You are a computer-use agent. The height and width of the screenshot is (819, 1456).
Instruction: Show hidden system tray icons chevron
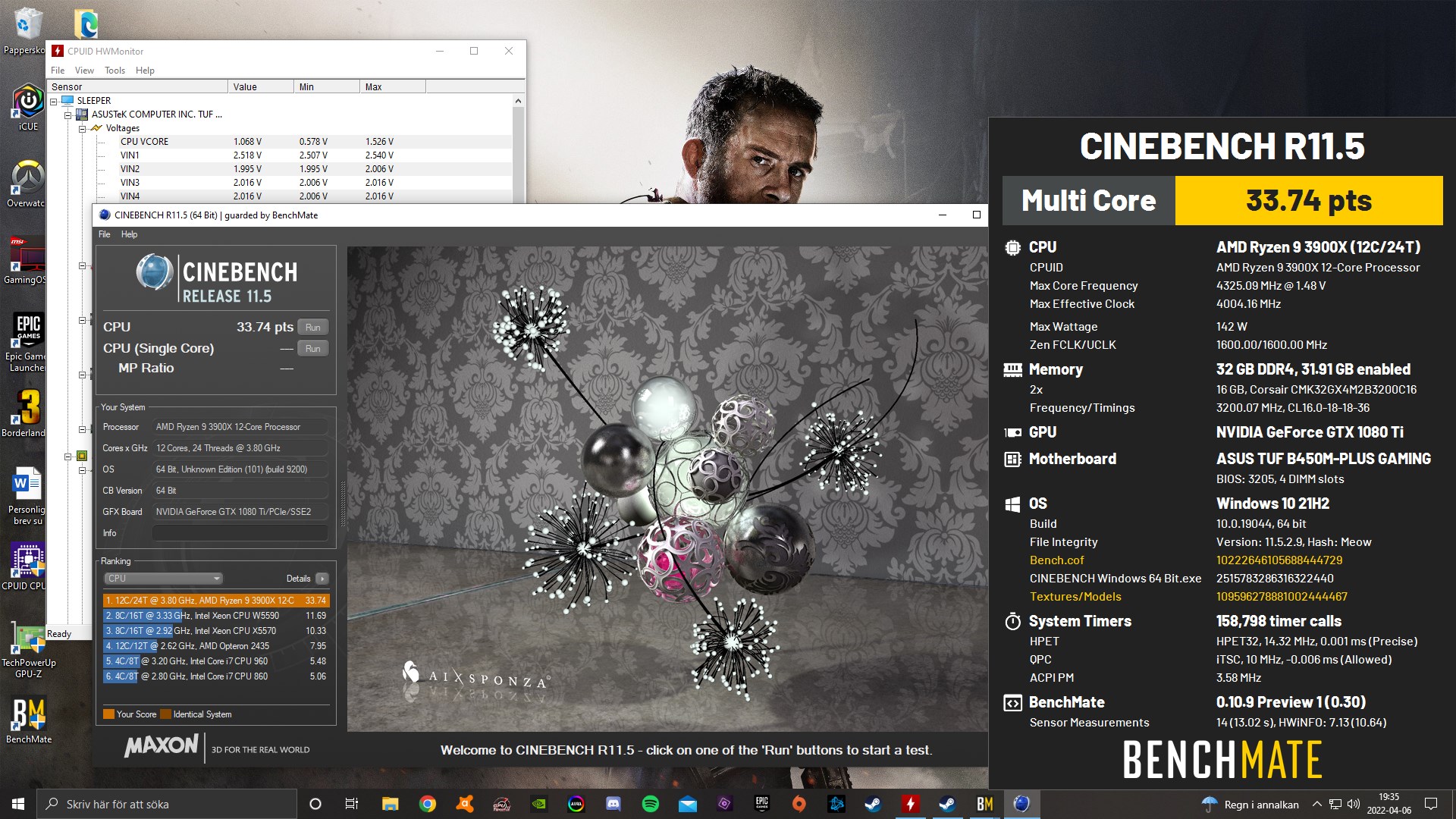[1316, 804]
